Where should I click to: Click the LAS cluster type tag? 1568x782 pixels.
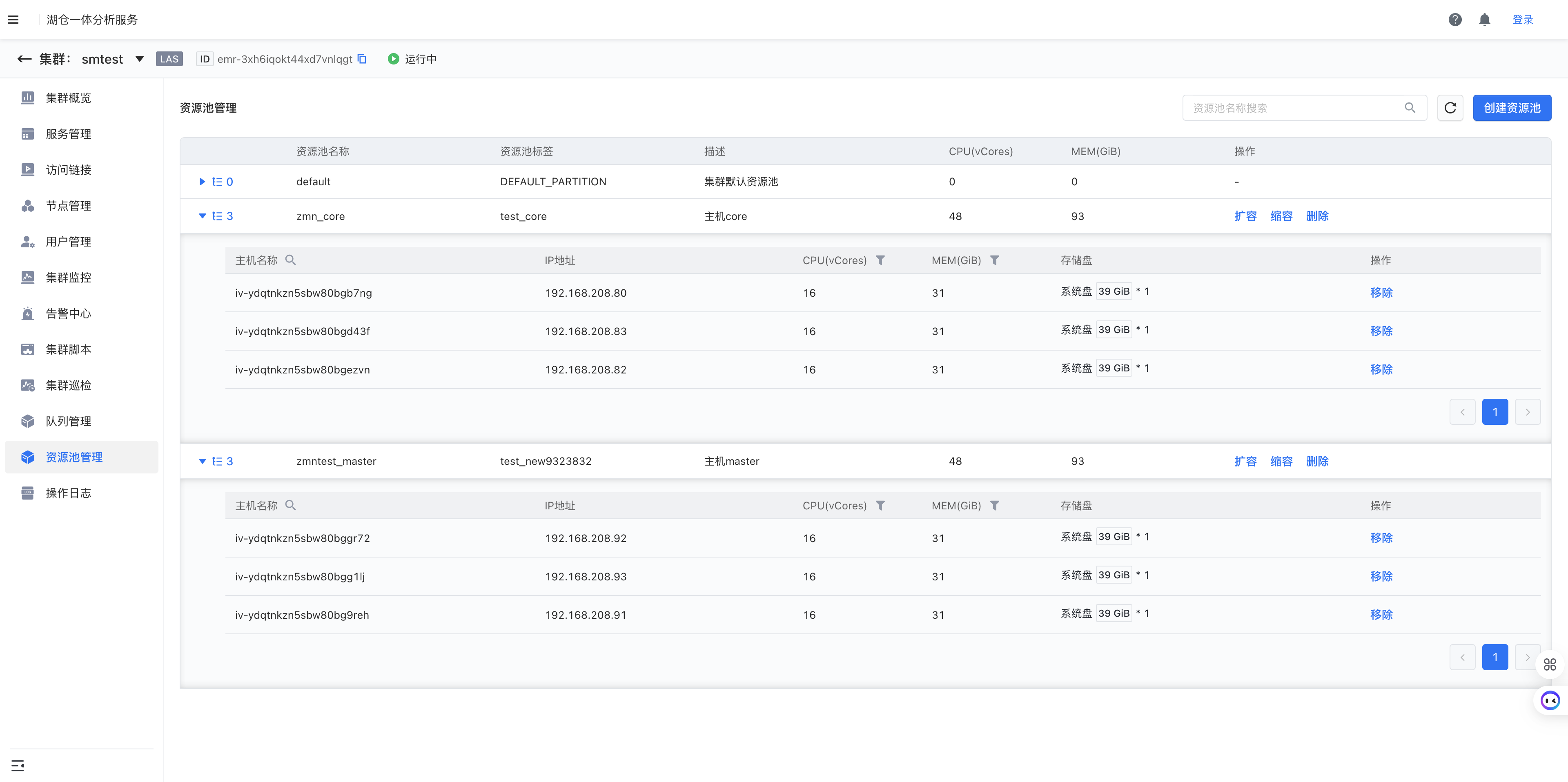169,59
